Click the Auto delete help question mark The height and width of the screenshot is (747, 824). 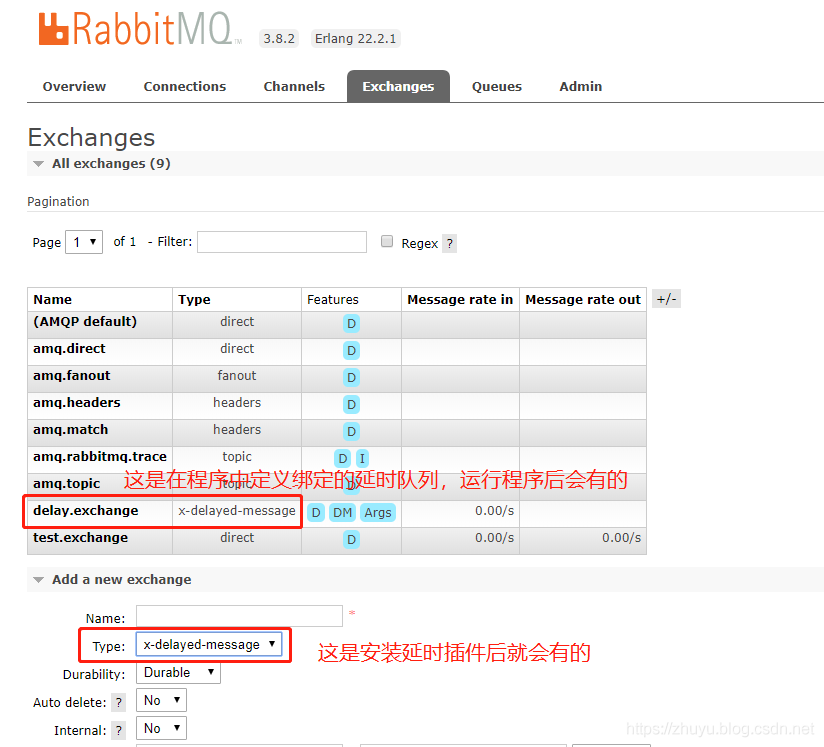(118, 702)
